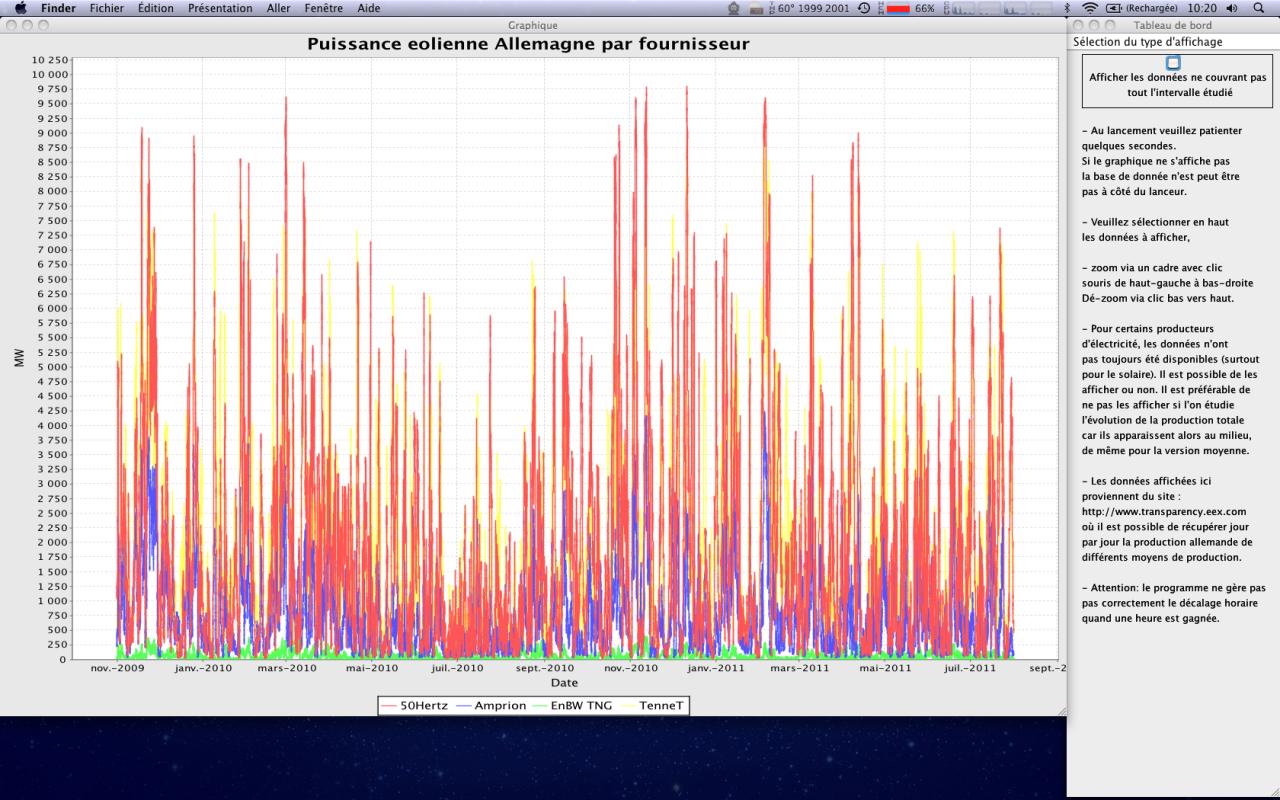Click the 2 500 value on the MW axis
The width and height of the screenshot is (1280, 800).
tap(53, 513)
